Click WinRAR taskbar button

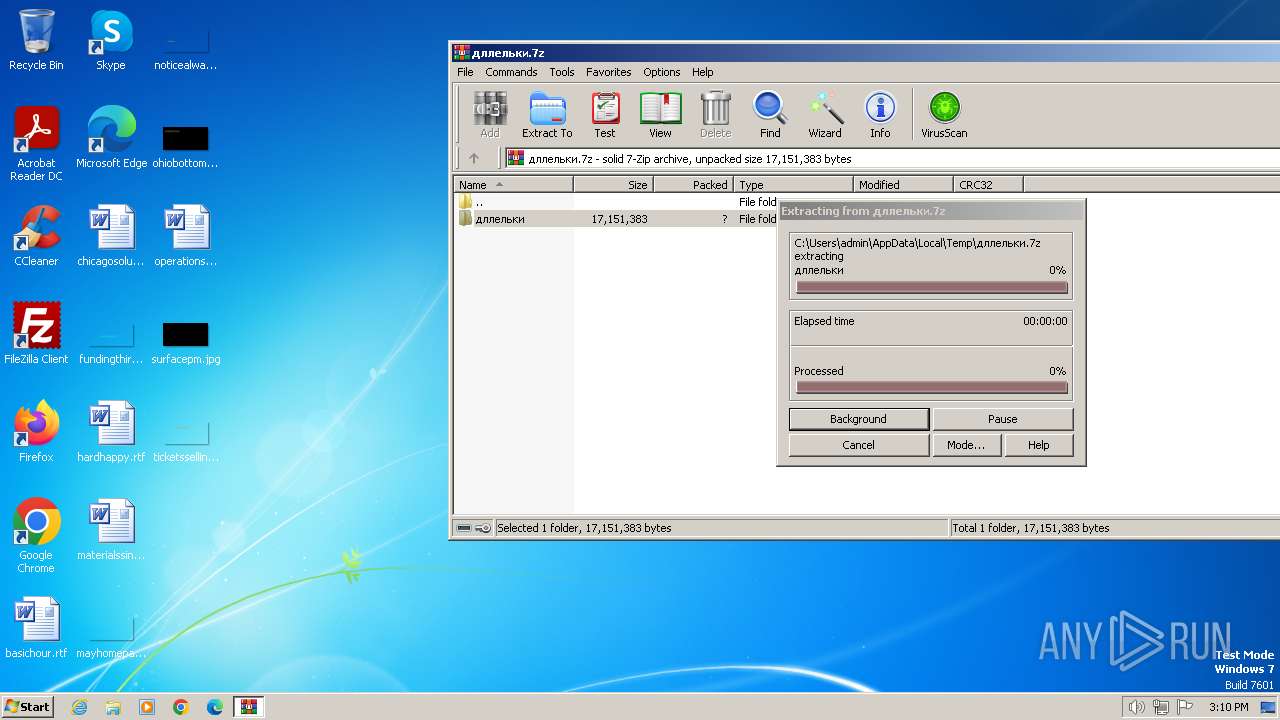pos(249,707)
